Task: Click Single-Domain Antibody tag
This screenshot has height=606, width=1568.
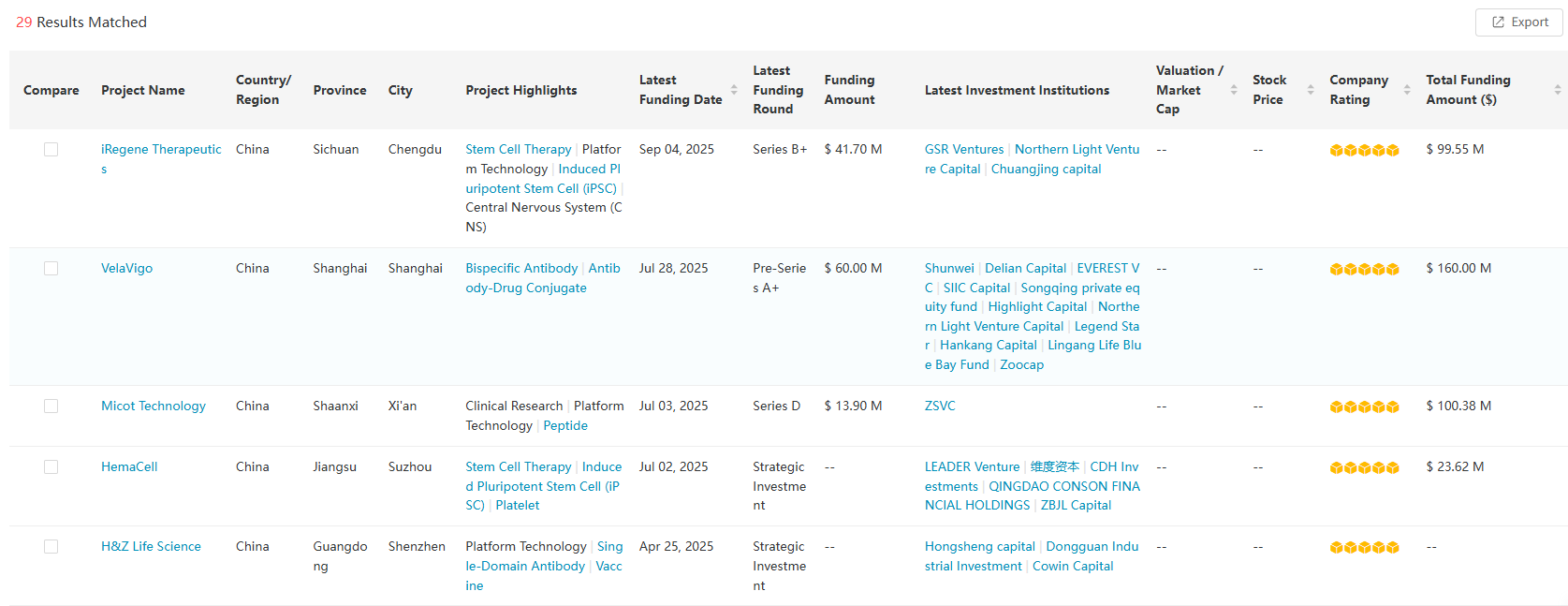Action: pyautogui.click(x=544, y=556)
